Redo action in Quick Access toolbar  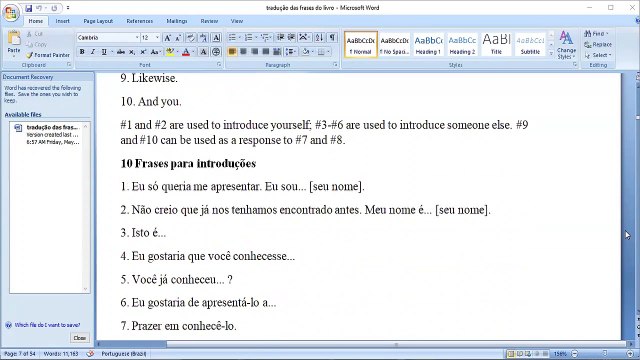coord(54,8)
